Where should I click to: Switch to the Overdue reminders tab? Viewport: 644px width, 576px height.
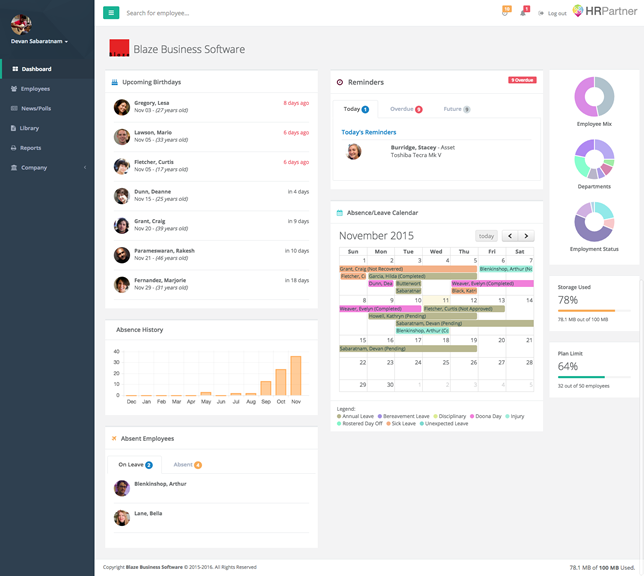click(406, 109)
